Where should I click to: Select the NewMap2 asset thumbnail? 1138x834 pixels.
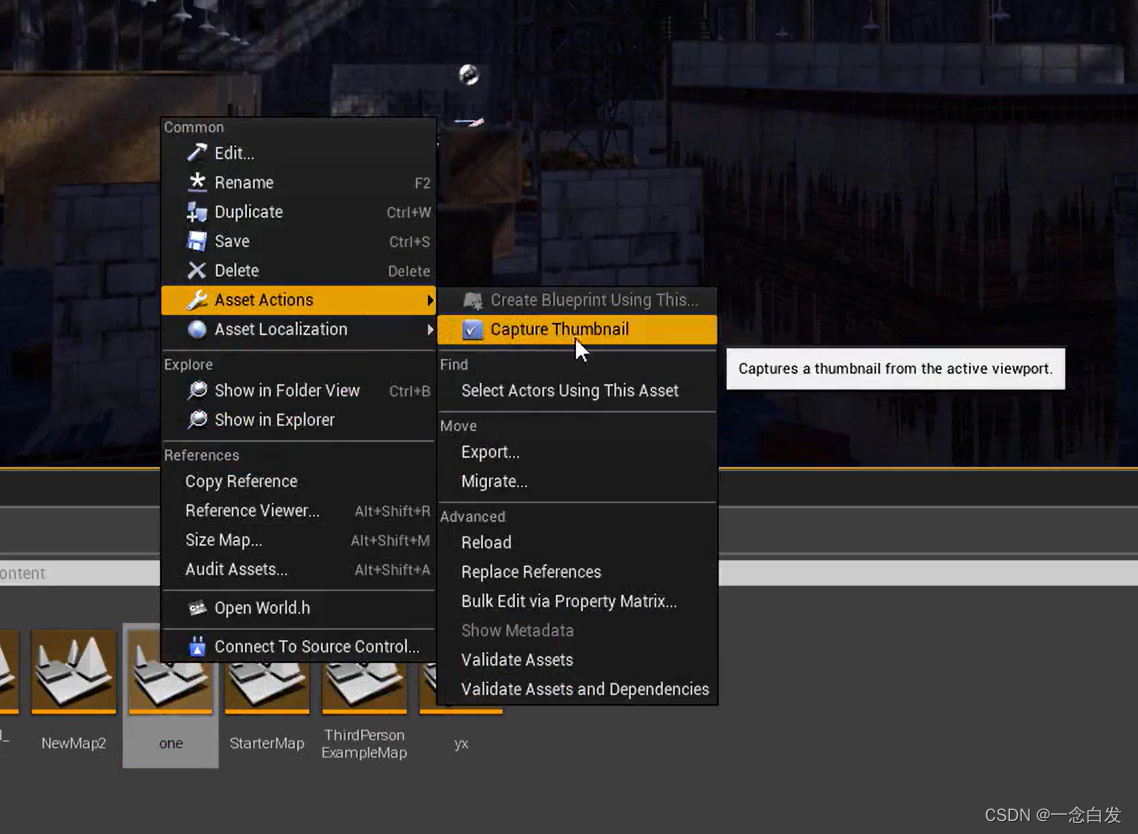click(73, 671)
